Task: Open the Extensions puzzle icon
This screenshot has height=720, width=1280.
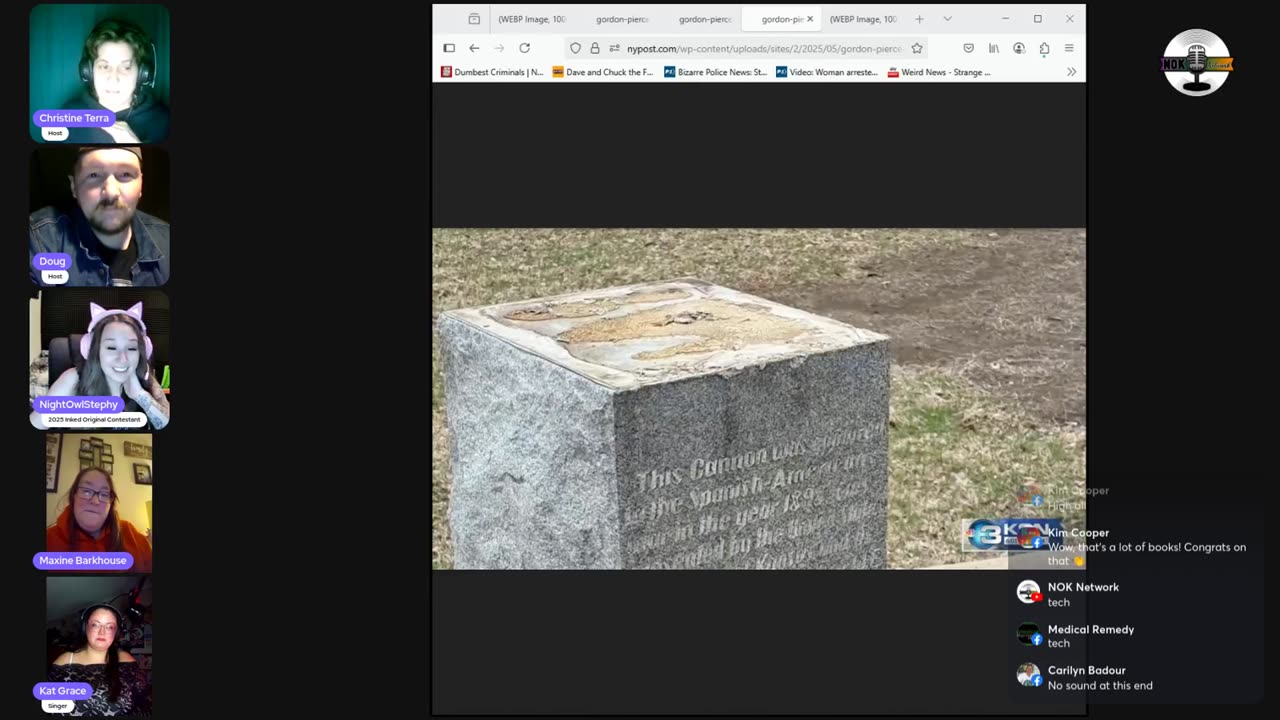Action: 1044,48
